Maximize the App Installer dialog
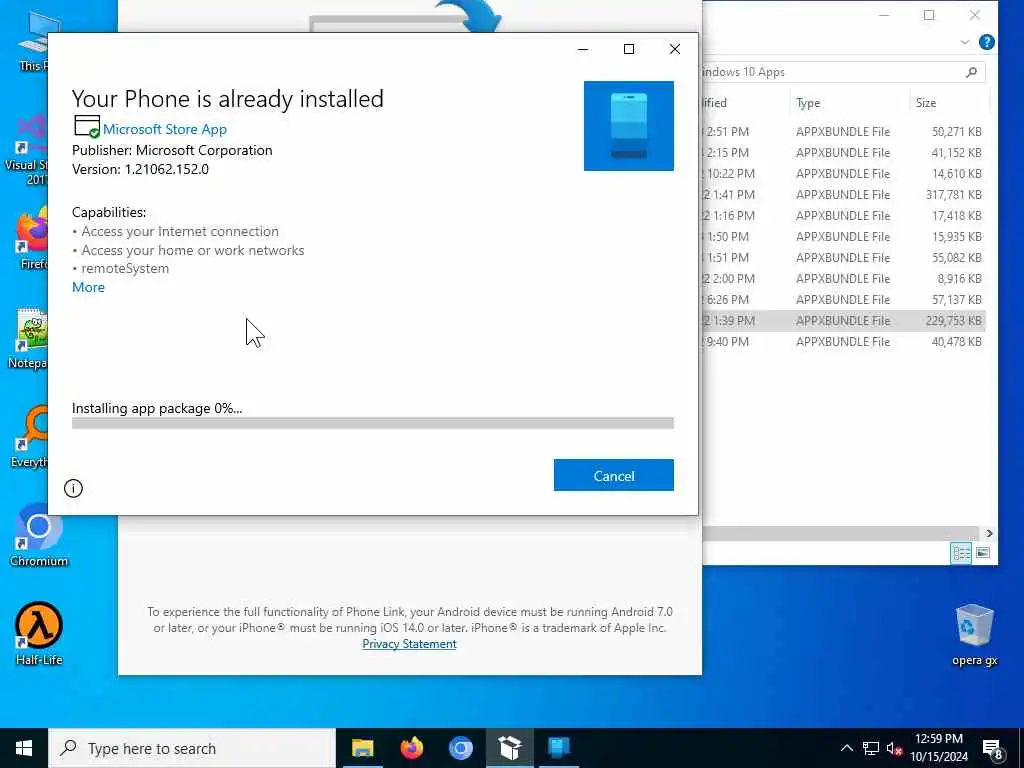 point(629,49)
